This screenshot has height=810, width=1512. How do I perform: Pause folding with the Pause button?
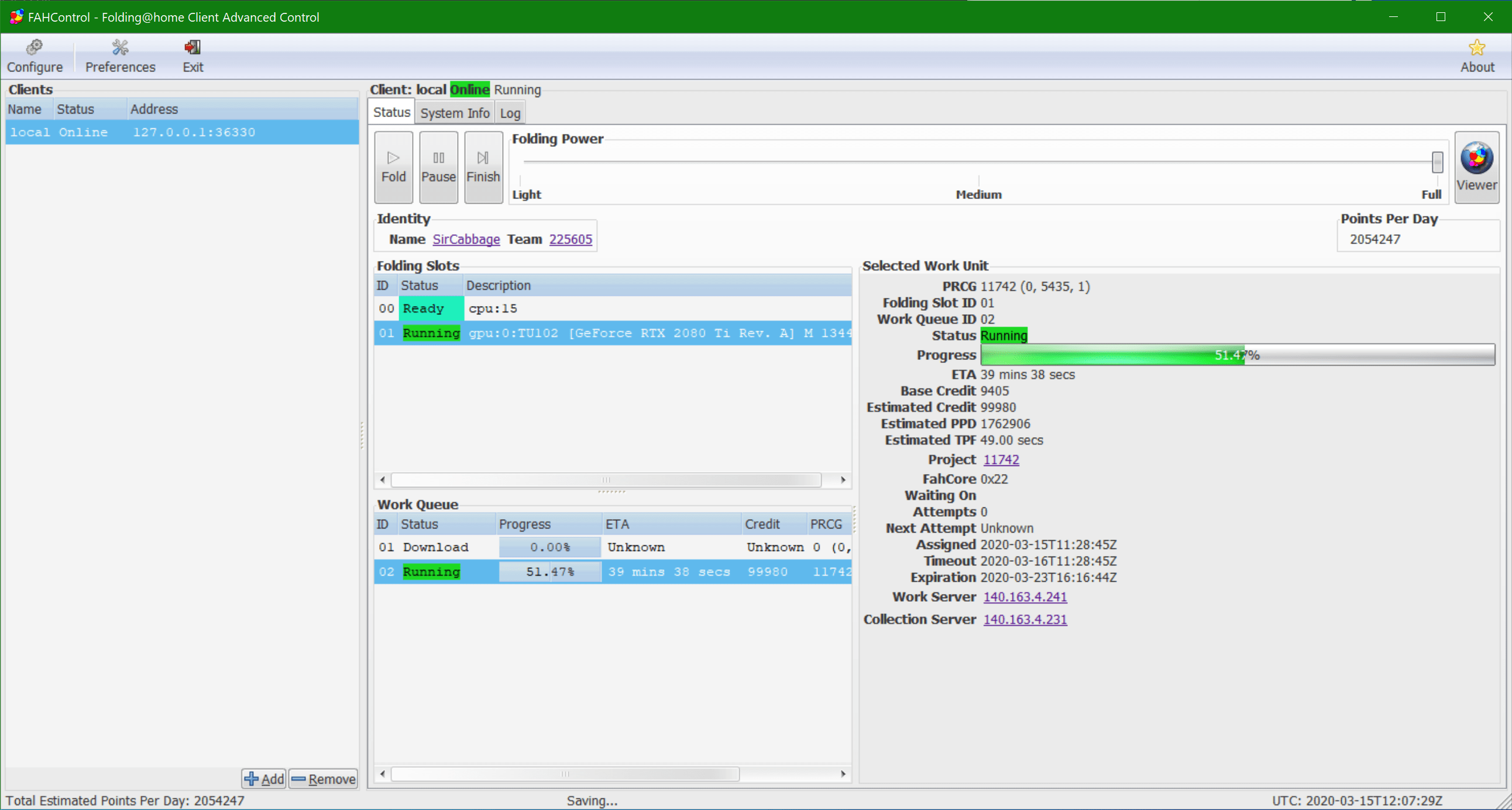tap(438, 167)
